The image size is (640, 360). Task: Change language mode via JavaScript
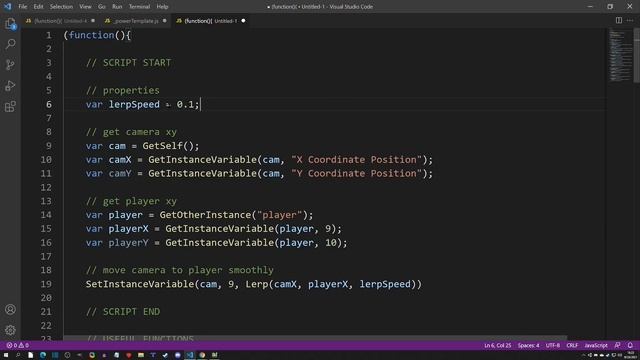pyautogui.click(x=596, y=345)
